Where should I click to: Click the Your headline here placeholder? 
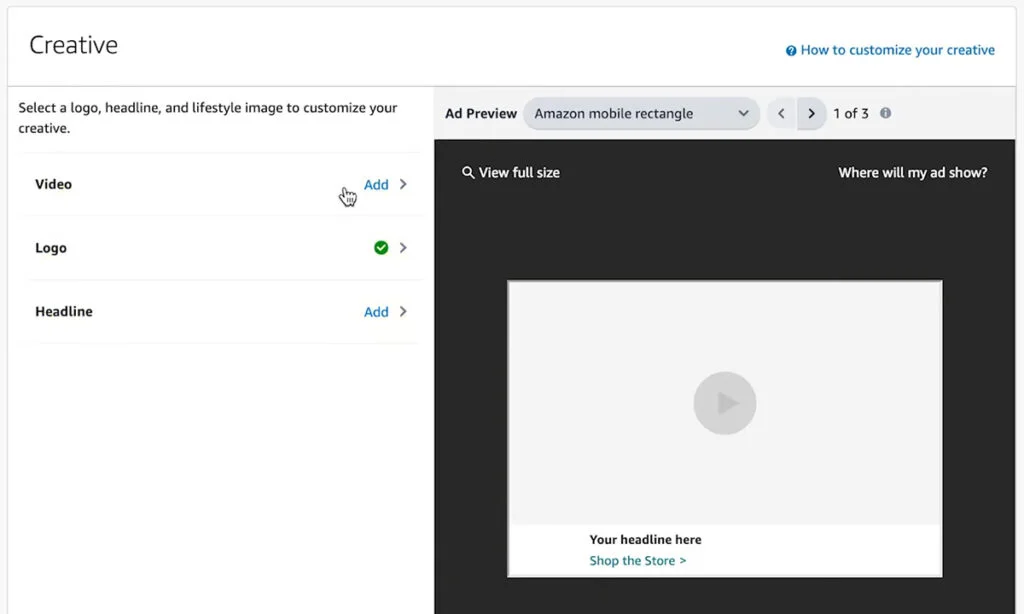click(645, 539)
